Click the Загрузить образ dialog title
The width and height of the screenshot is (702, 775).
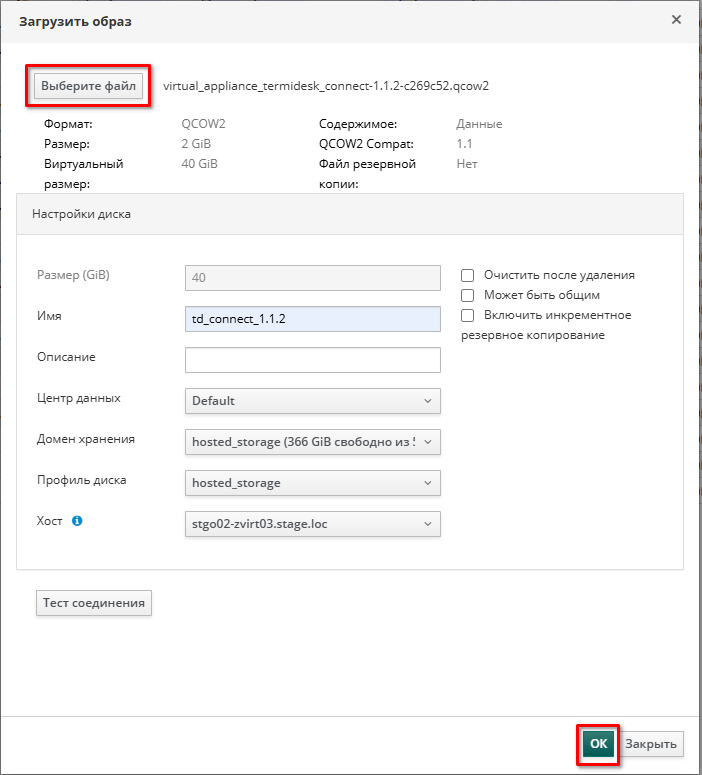point(75,21)
